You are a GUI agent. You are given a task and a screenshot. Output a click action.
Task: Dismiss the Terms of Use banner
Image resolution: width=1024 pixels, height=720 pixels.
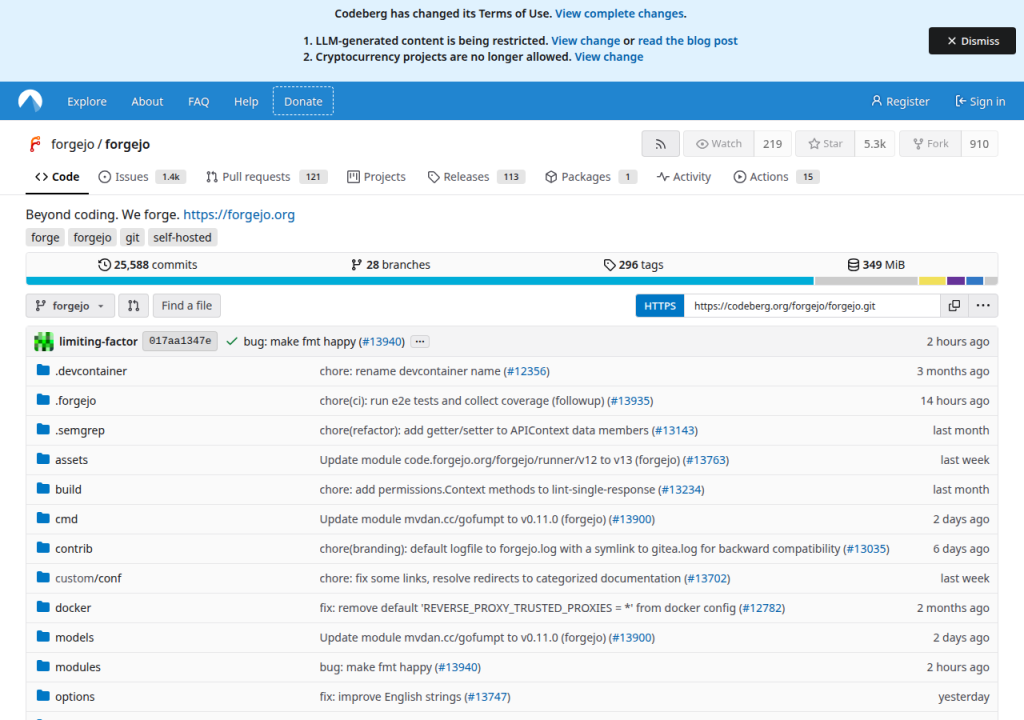972,41
